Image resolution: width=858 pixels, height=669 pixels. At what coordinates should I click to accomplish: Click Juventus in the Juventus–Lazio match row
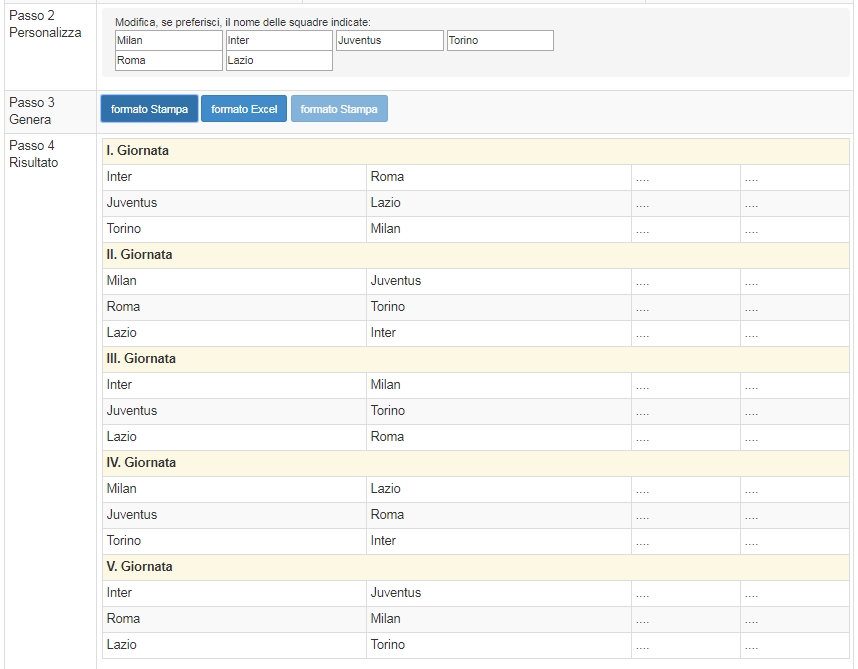(132, 203)
